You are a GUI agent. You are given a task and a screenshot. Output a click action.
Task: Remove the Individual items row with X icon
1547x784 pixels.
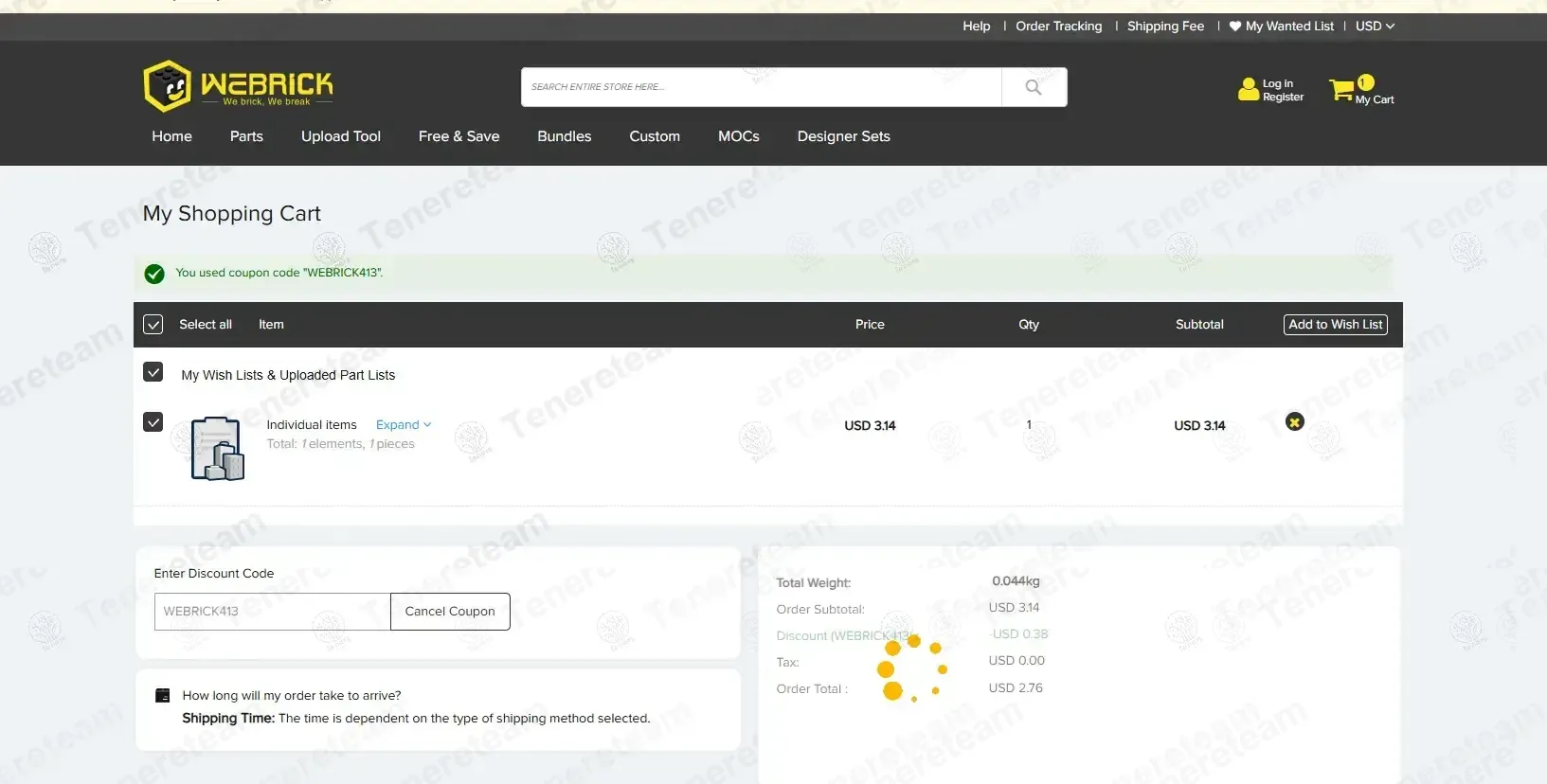pyautogui.click(x=1294, y=422)
